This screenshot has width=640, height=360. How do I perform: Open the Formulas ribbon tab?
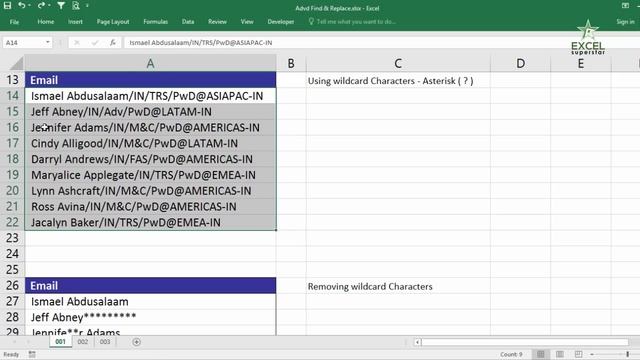click(156, 22)
